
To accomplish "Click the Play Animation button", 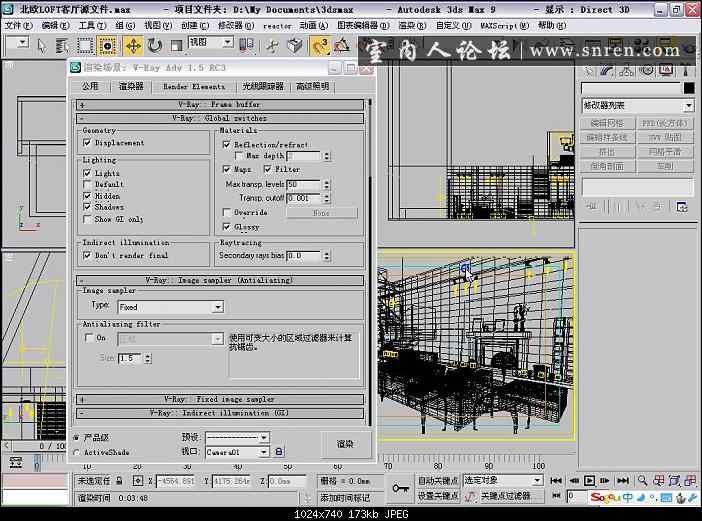I will coord(590,481).
